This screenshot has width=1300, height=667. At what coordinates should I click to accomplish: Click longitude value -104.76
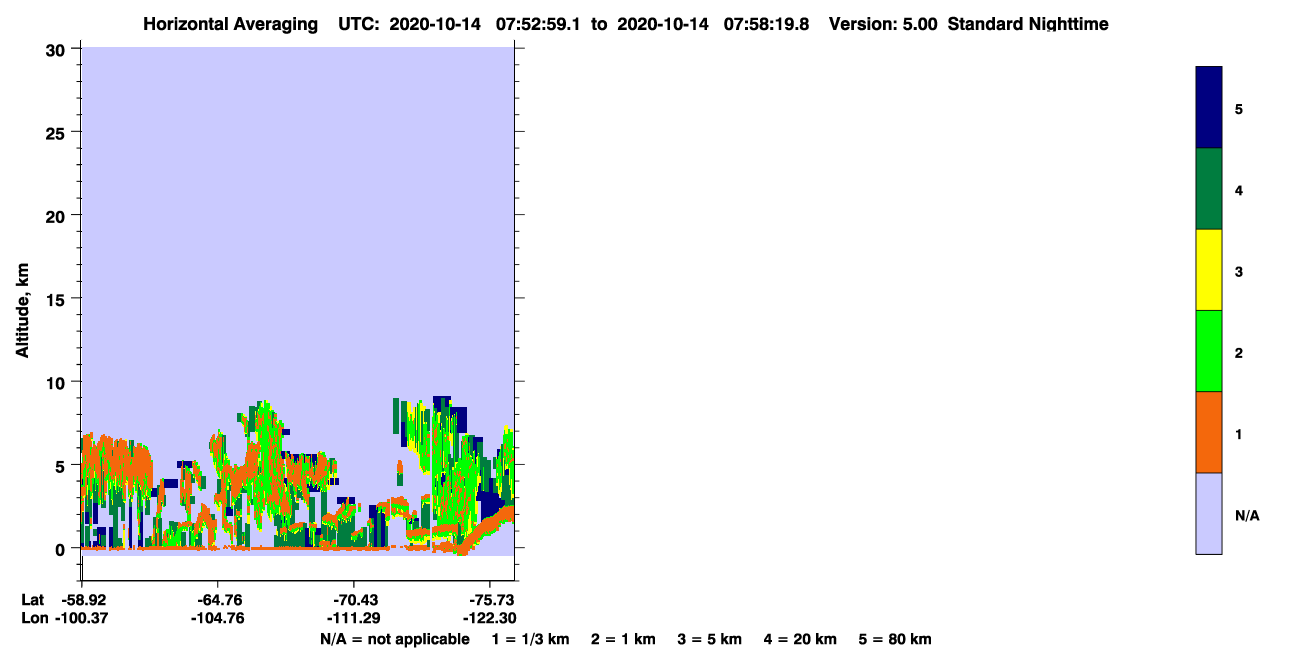tap(218, 618)
